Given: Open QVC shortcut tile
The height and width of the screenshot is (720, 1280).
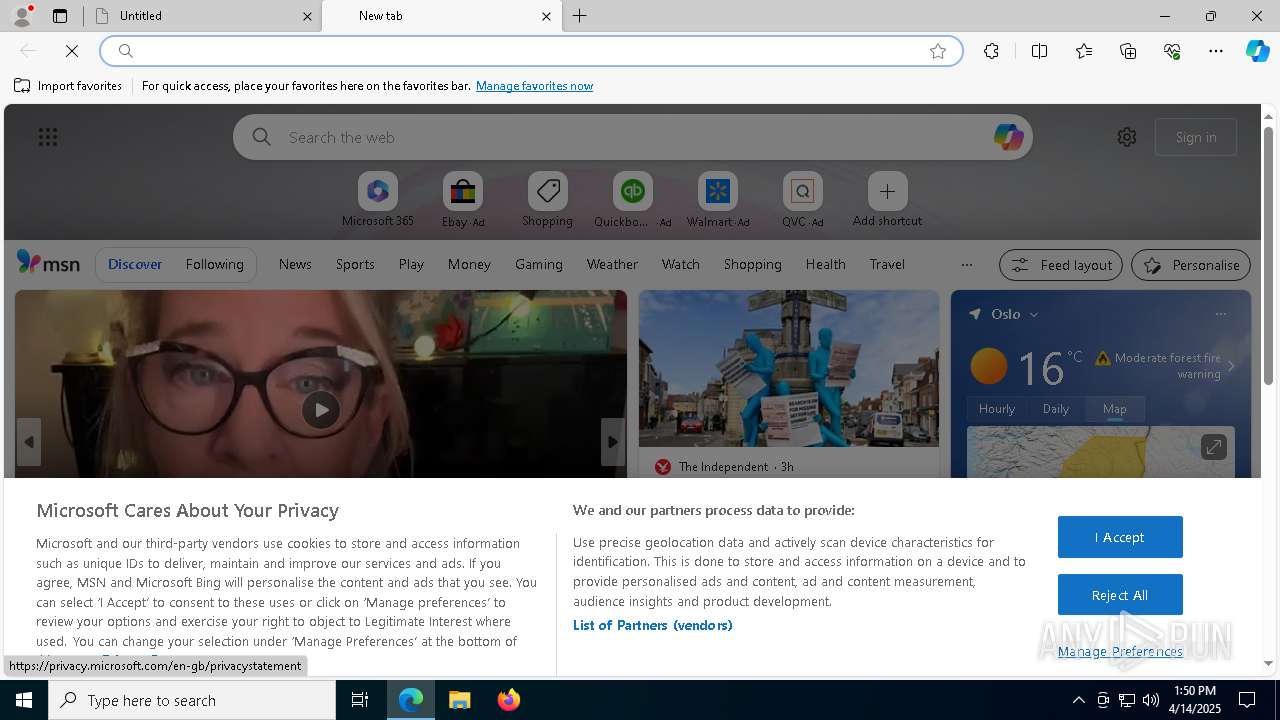Looking at the screenshot, I should [802, 200].
